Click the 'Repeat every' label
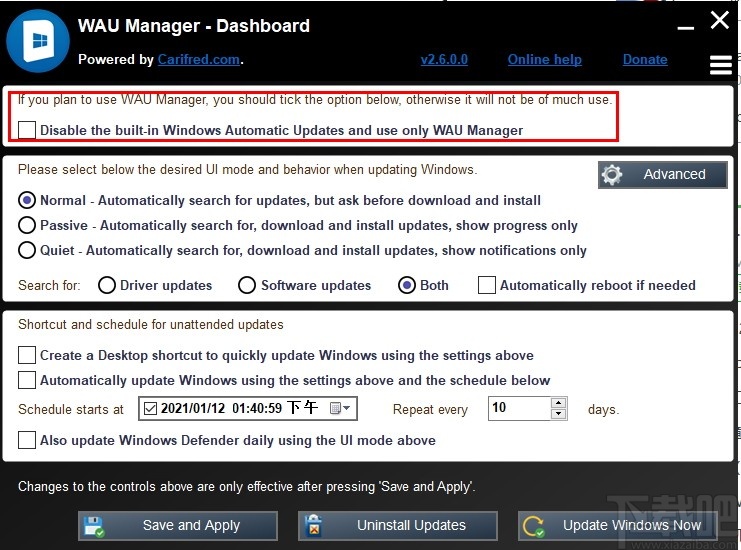741x550 pixels. point(430,409)
